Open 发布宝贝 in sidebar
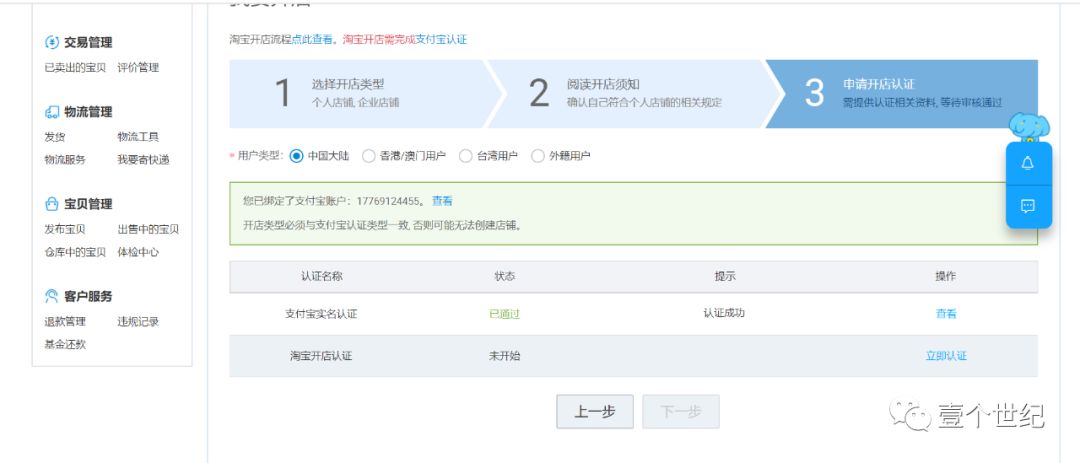Screen dimensions: 1080x463 click(x=65, y=229)
